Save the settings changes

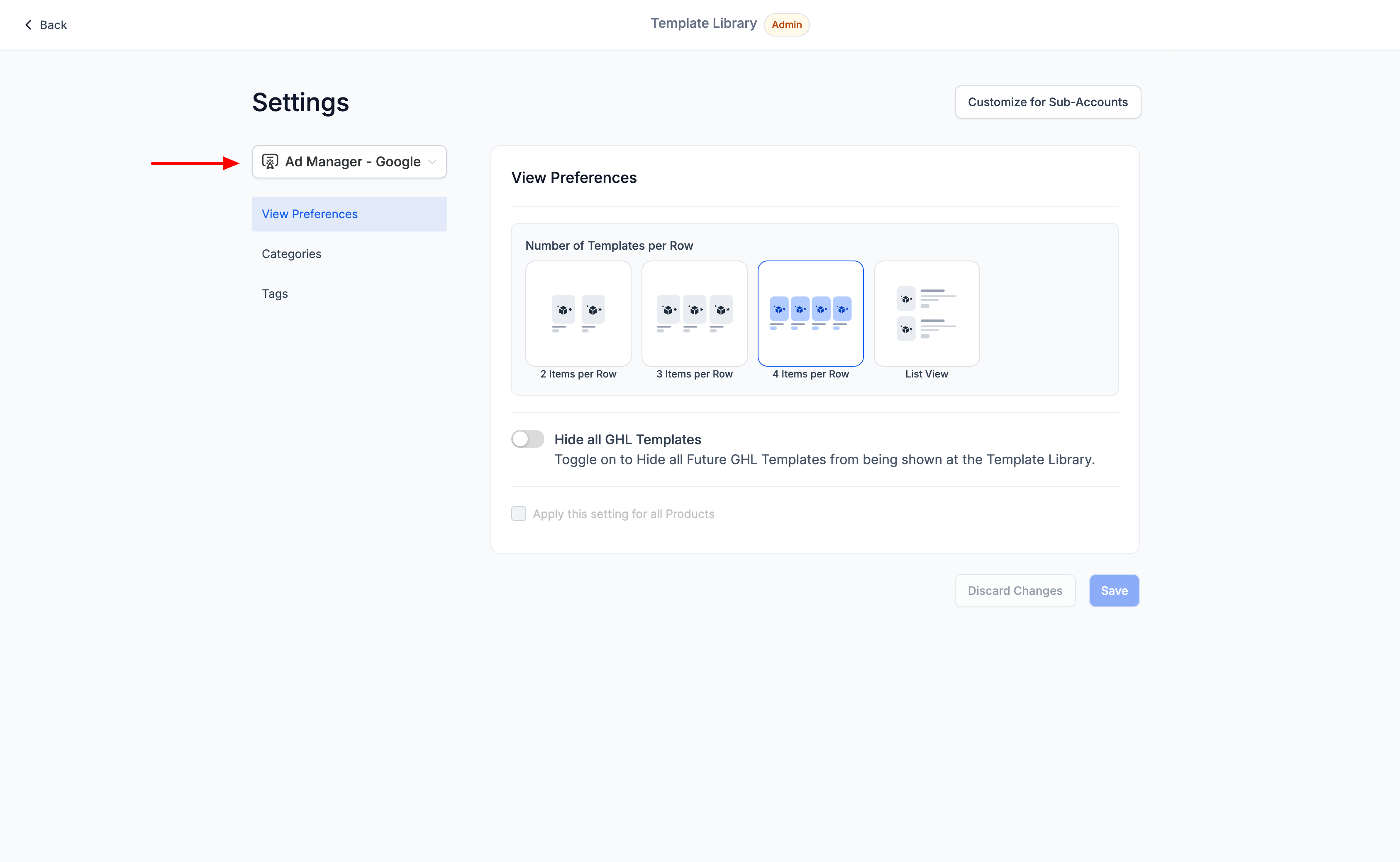tap(1113, 591)
